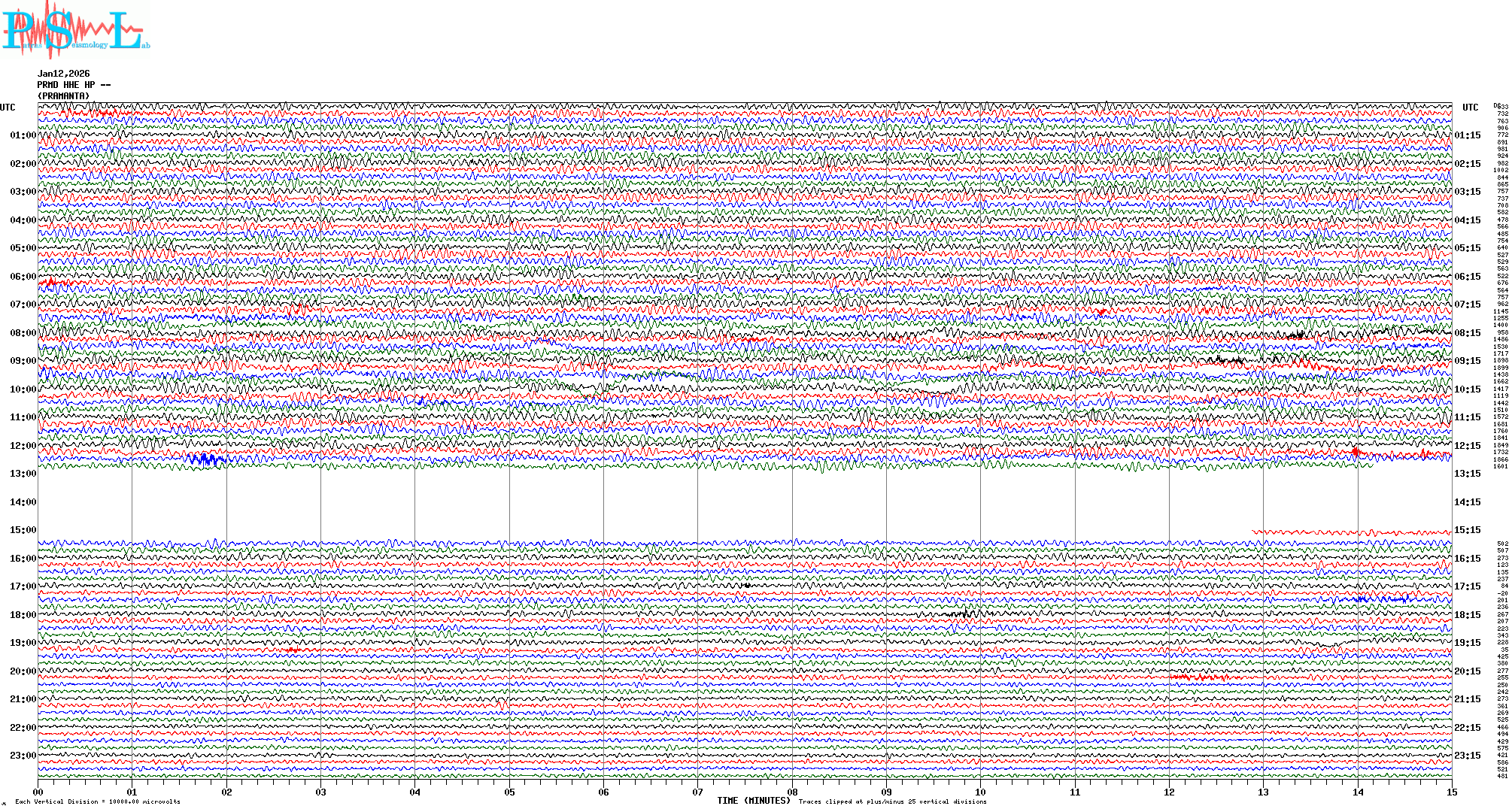Select the PRMD HHE HP station text

pyautogui.click(x=74, y=85)
